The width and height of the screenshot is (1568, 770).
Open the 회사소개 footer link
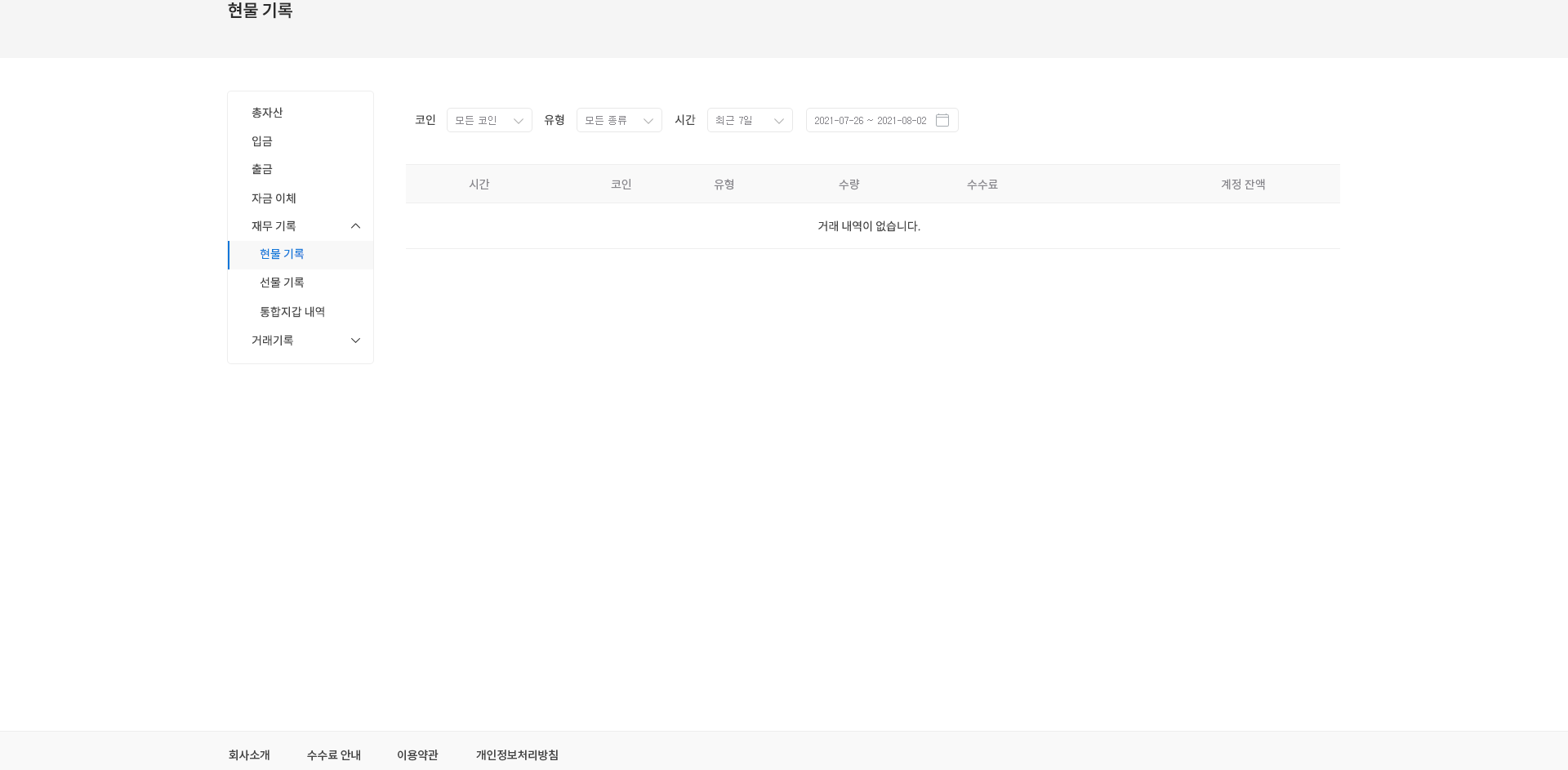pos(249,755)
